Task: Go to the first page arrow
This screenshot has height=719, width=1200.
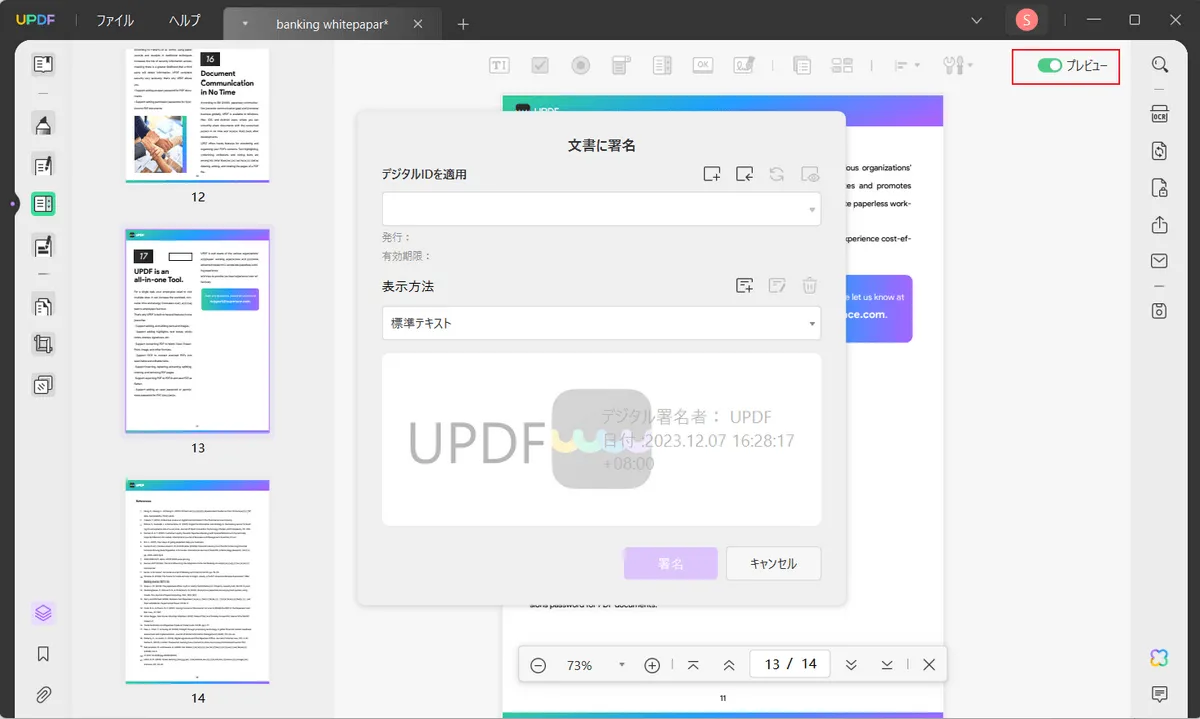Action: pos(693,665)
